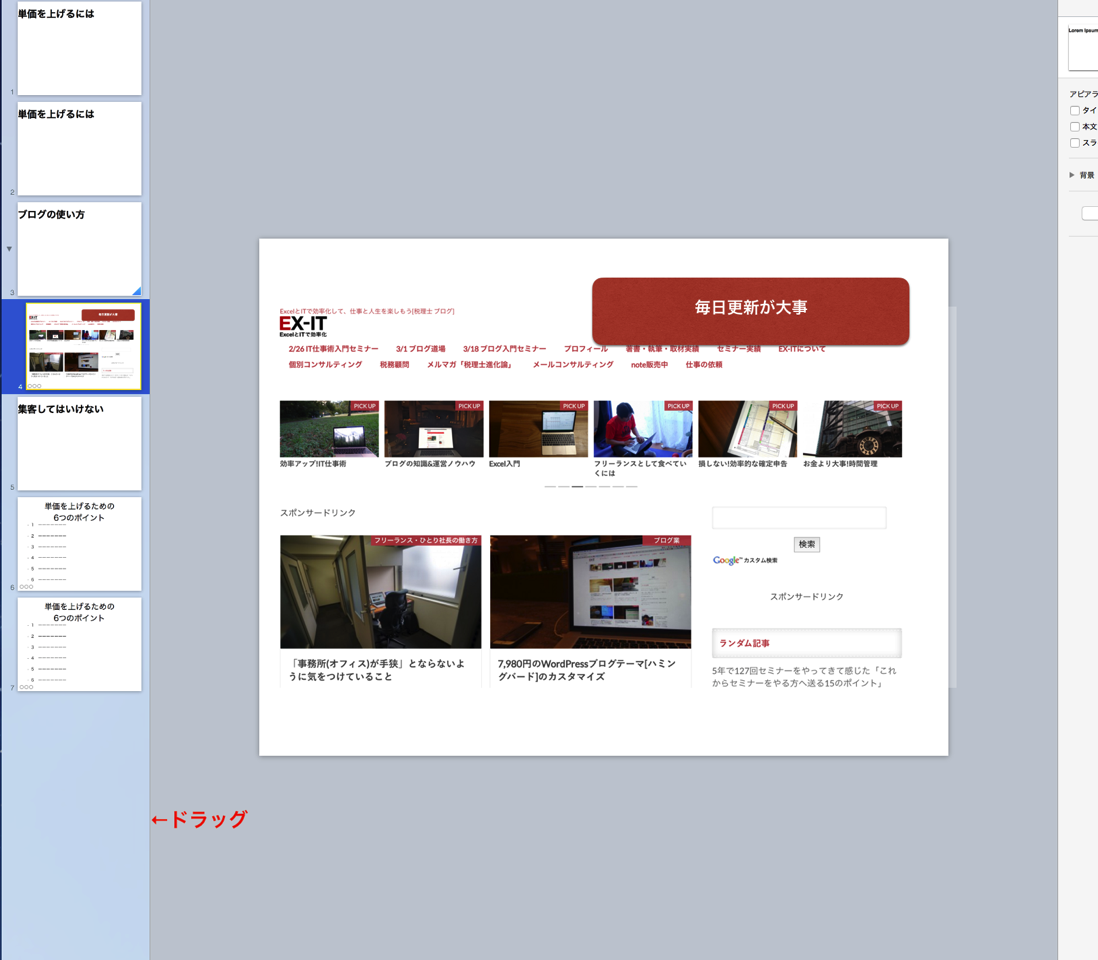Click 仕事の依頼 on the slide
The width and height of the screenshot is (1098, 960).
(x=704, y=365)
